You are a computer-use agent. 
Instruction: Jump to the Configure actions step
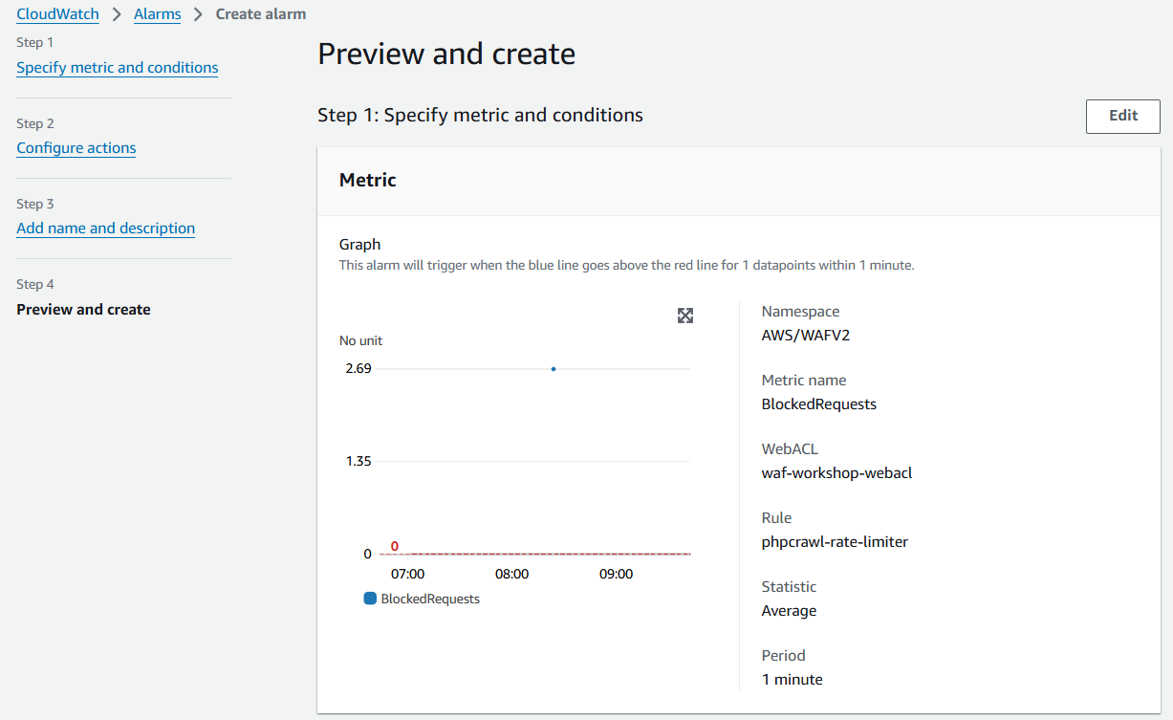tap(76, 148)
